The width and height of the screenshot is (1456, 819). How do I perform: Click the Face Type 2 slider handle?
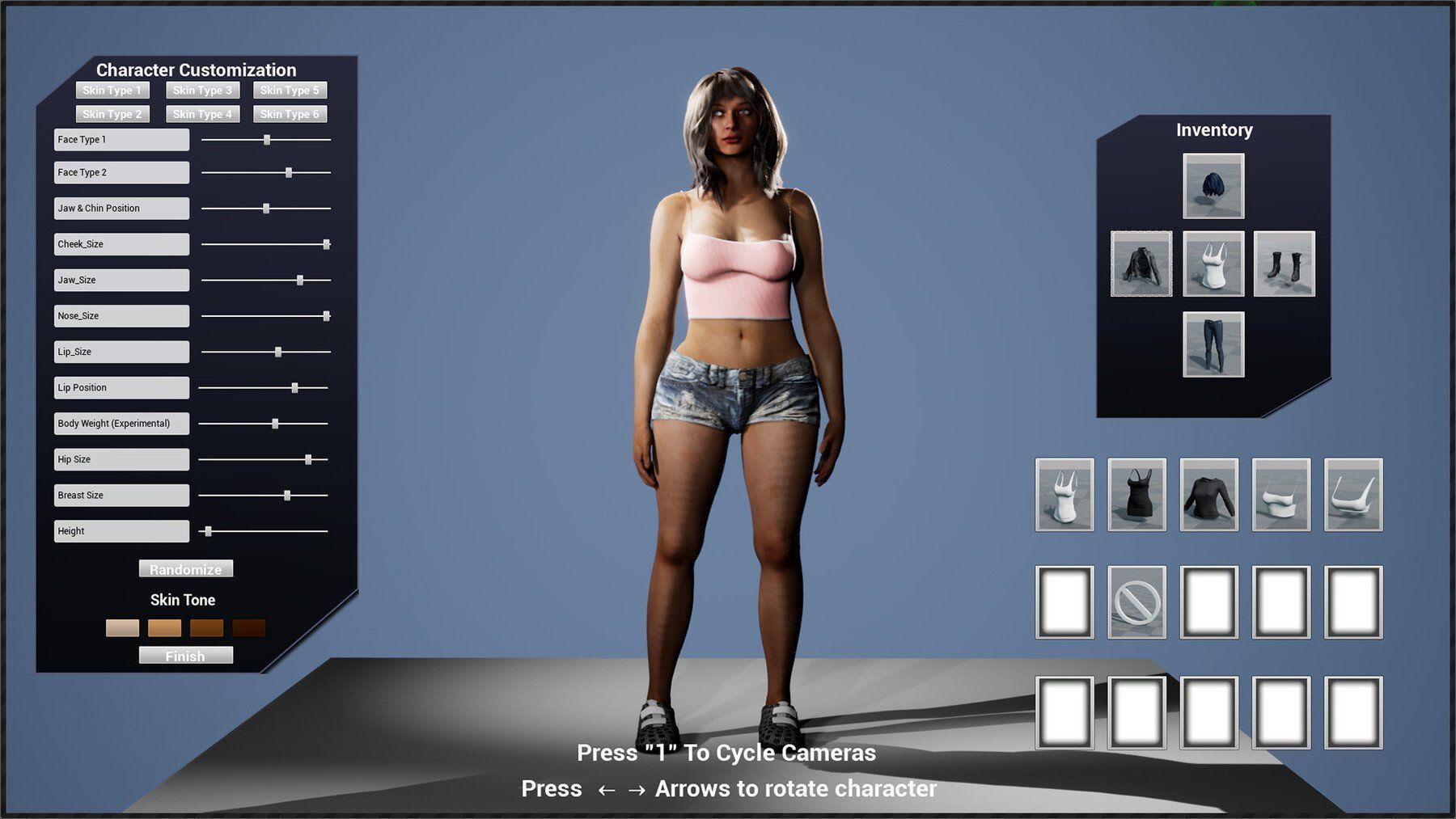(289, 172)
